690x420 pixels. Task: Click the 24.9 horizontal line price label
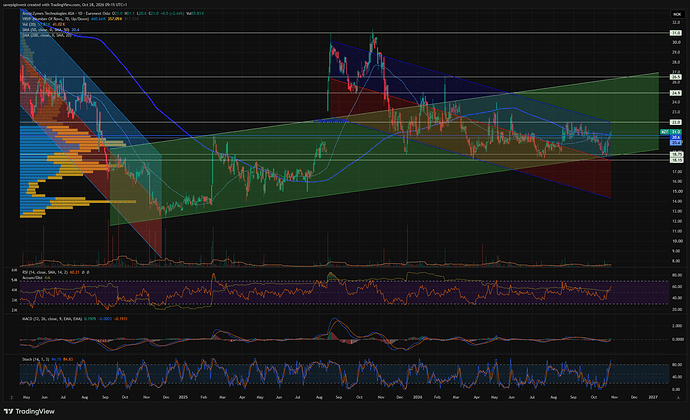(x=675, y=93)
